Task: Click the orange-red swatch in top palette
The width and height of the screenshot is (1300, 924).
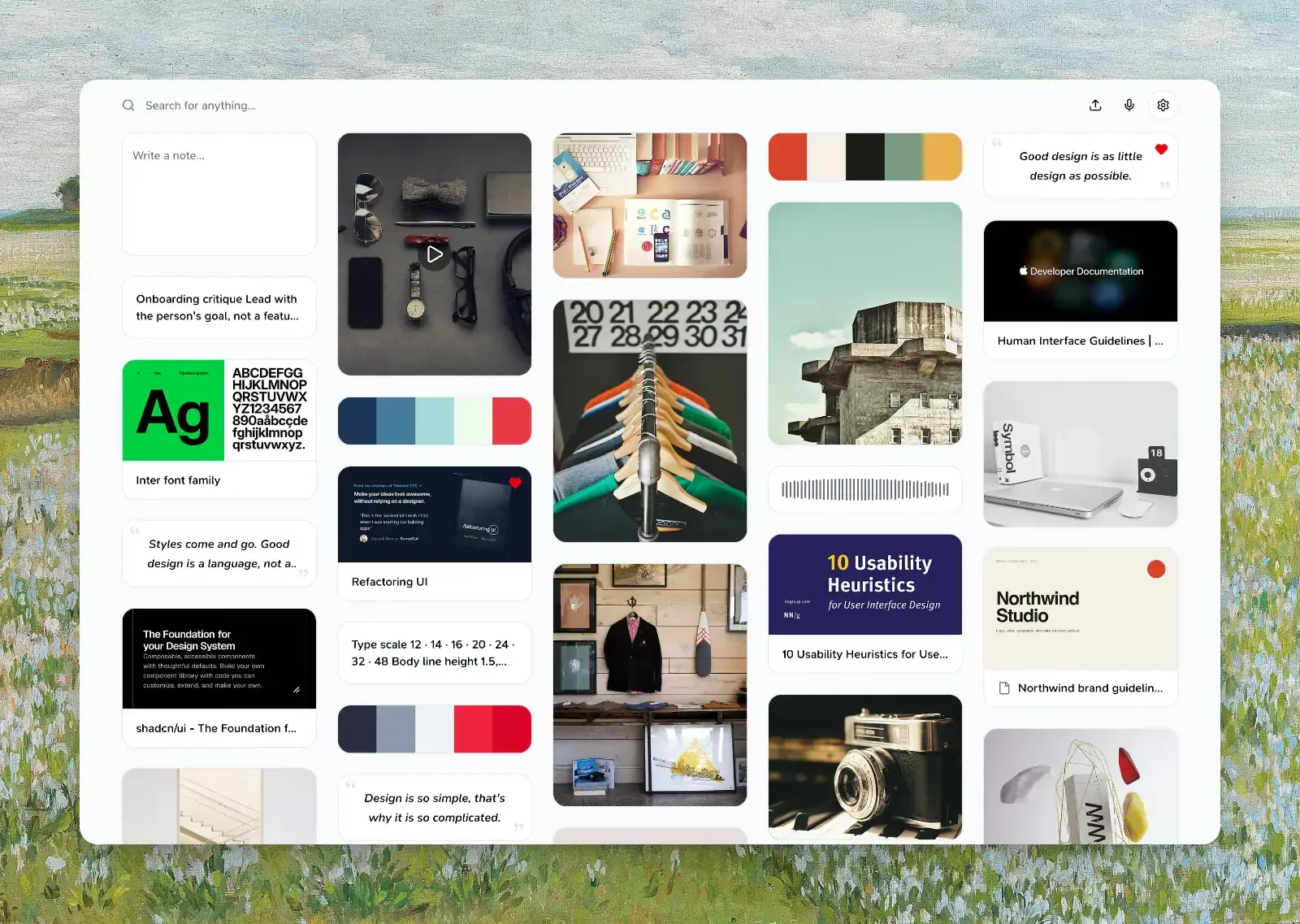Action: (788, 157)
